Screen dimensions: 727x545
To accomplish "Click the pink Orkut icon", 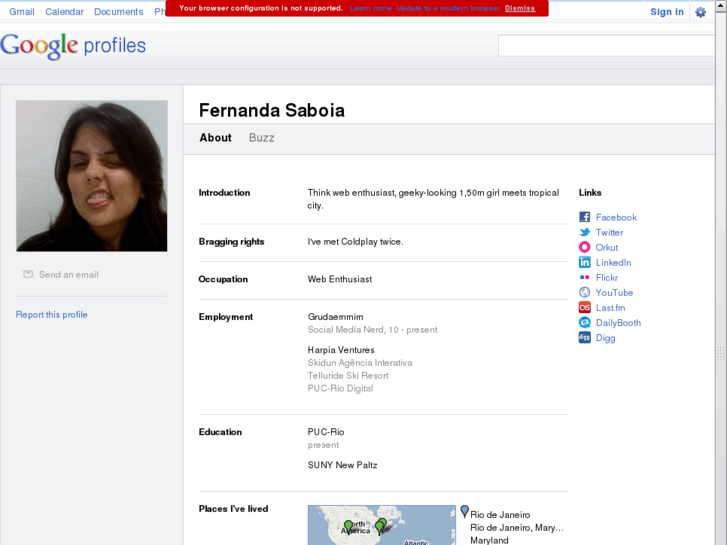I will point(585,247).
